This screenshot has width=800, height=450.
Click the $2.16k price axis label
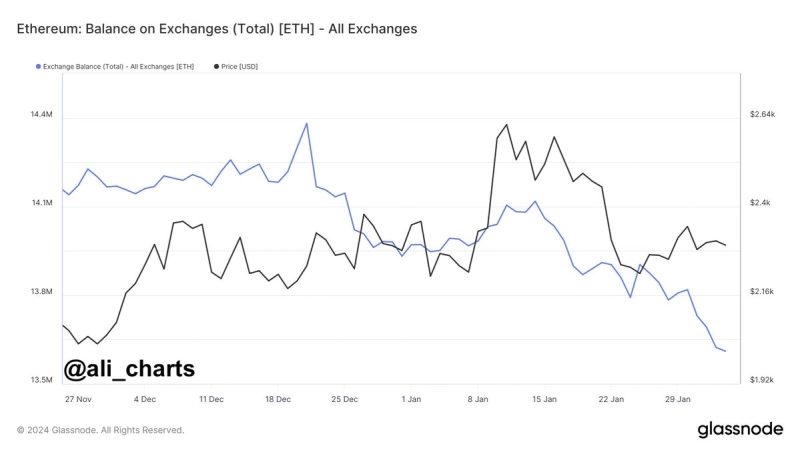(x=763, y=292)
